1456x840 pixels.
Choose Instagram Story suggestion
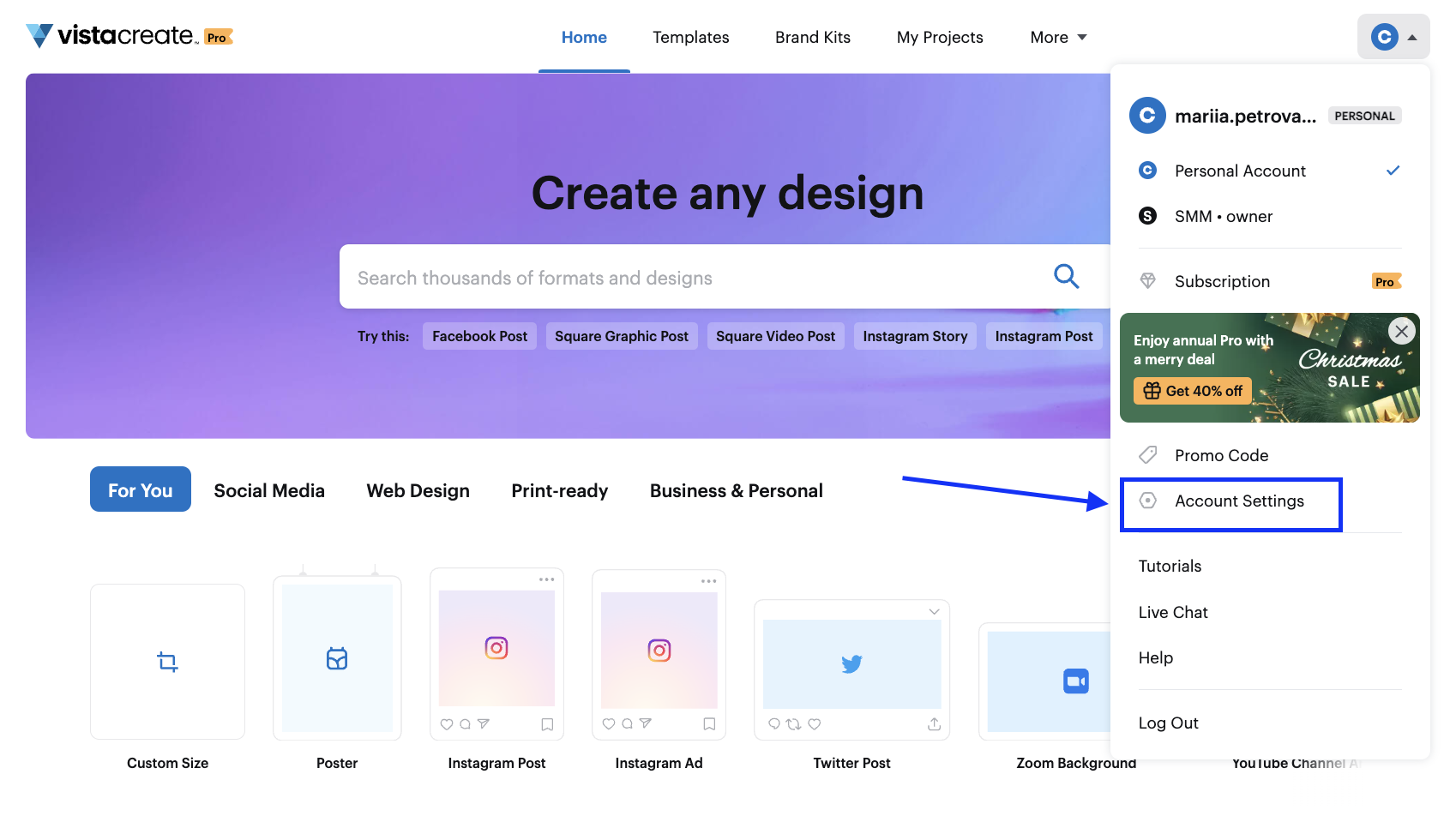pyautogui.click(x=915, y=336)
